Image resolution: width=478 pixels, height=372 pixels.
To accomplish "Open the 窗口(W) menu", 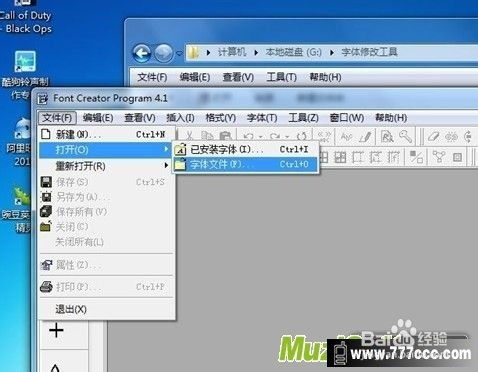I will [x=347, y=118].
